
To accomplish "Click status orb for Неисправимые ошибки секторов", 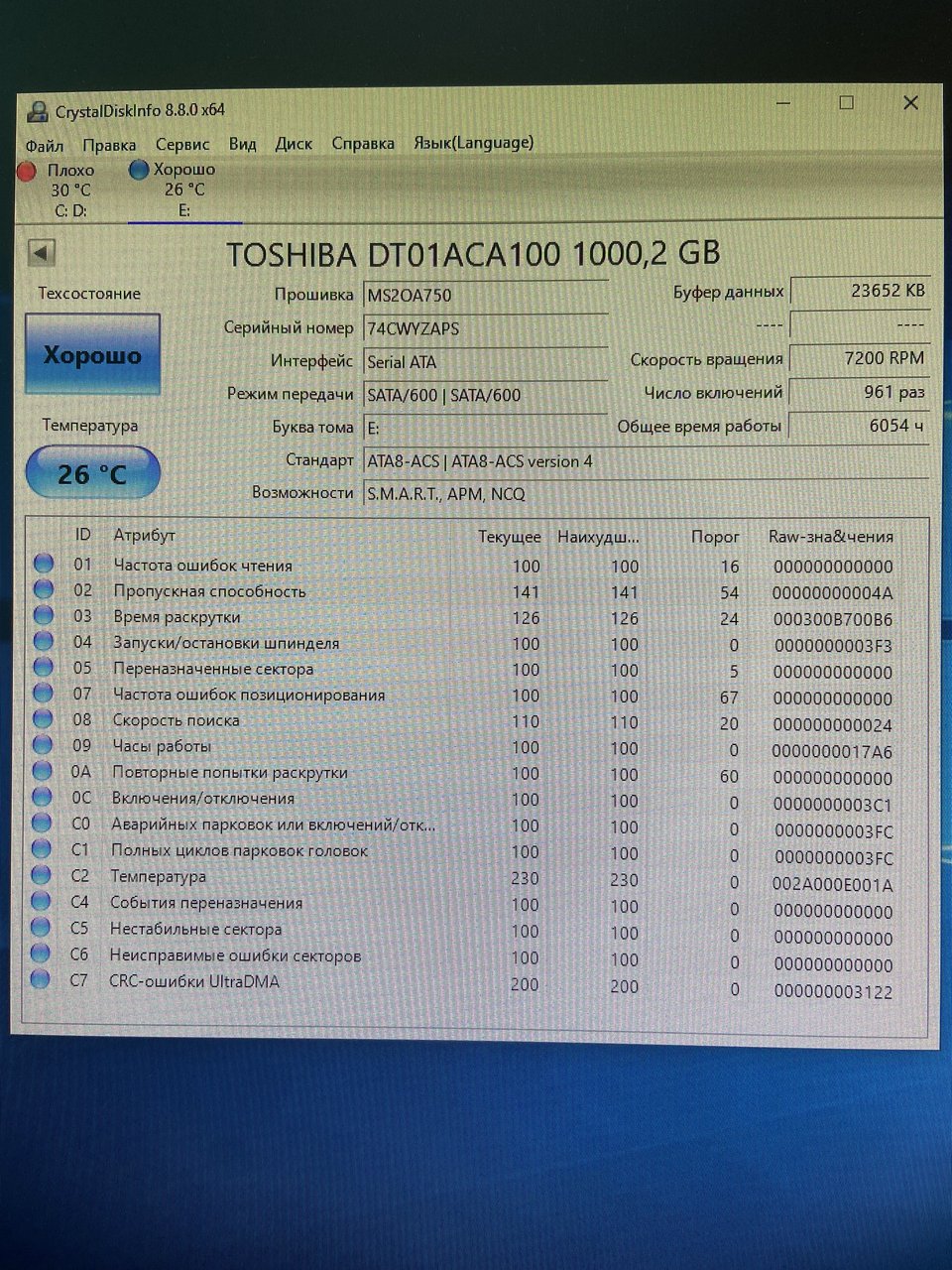I will [41, 953].
